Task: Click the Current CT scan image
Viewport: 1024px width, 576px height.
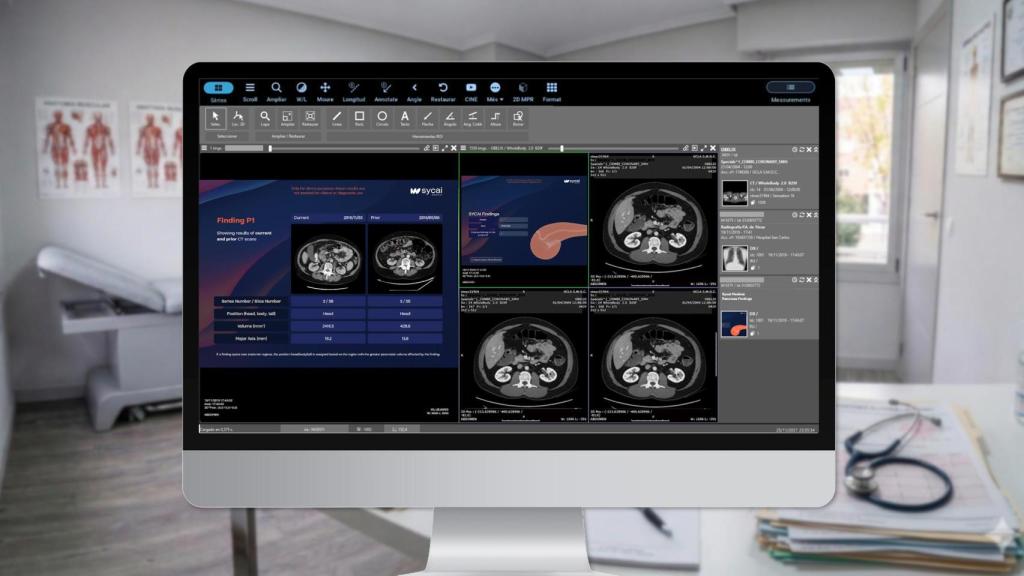Action: pyautogui.click(x=328, y=258)
